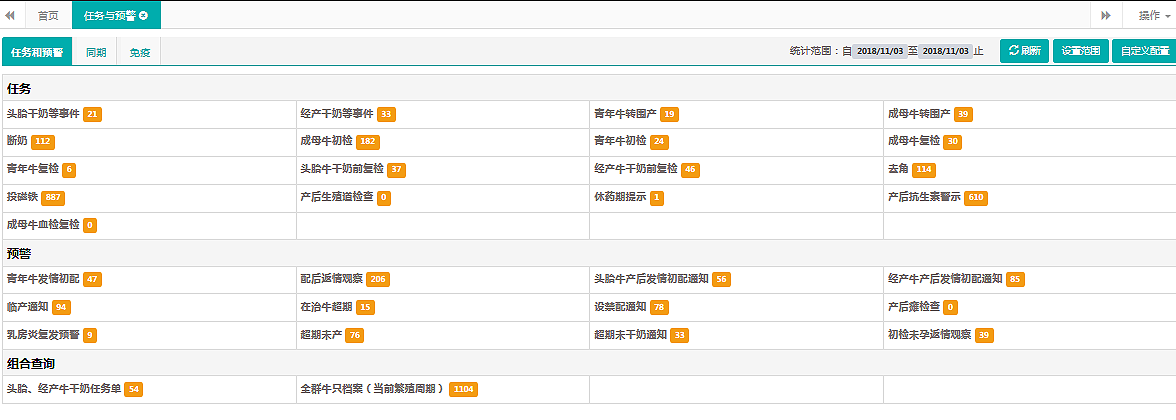Click the 610 badge for 产后抗生素警示
This screenshot has width=1176, height=420.
pos(976,198)
